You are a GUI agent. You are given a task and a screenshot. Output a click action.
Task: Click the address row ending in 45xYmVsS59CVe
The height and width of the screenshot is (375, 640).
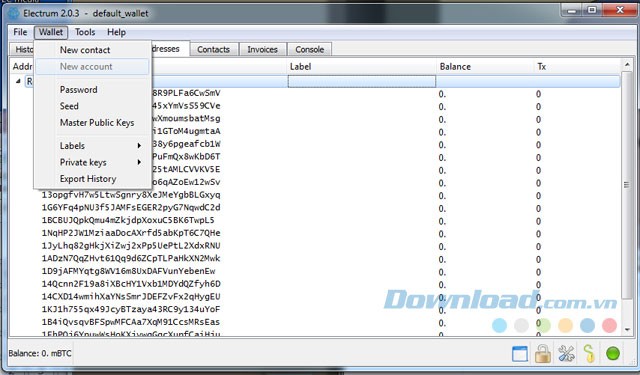point(186,106)
